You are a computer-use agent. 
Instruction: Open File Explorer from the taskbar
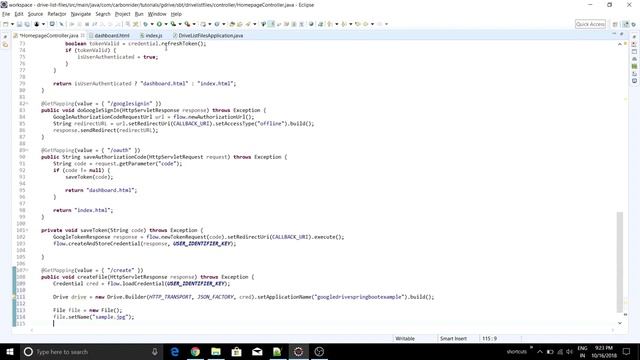tap(216, 351)
